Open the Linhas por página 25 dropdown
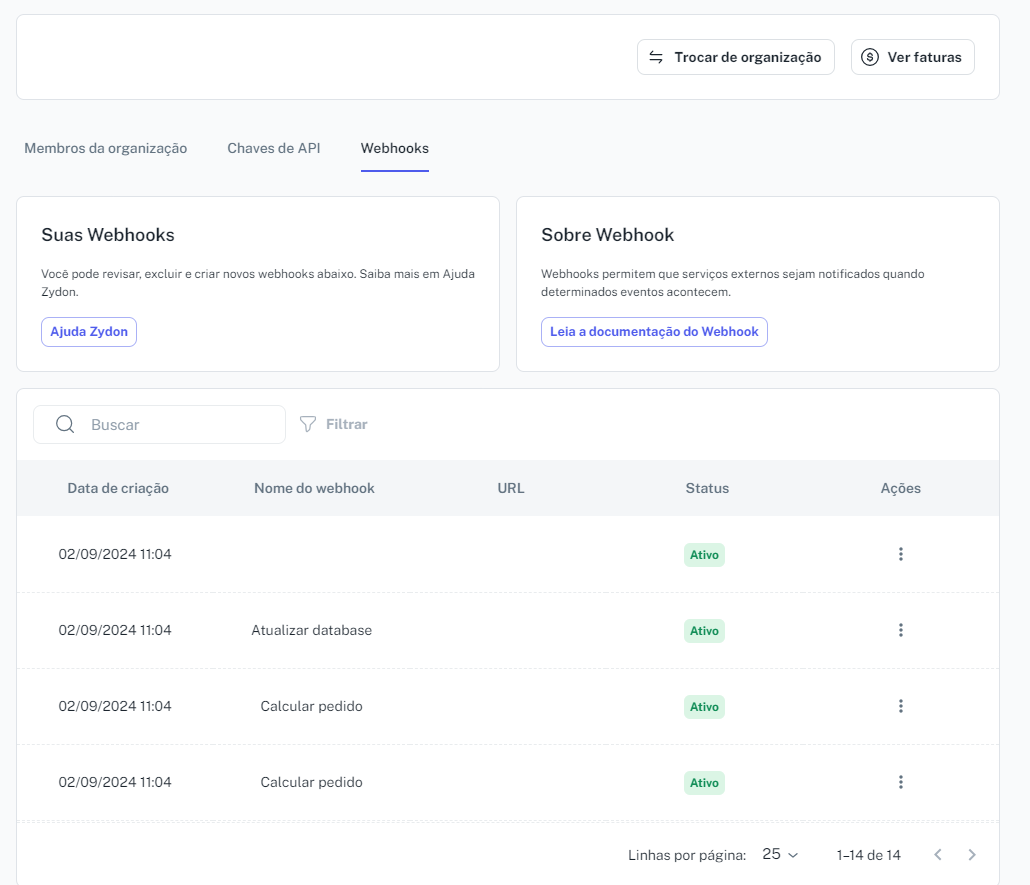The height and width of the screenshot is (885, 1030). point(780,854)
